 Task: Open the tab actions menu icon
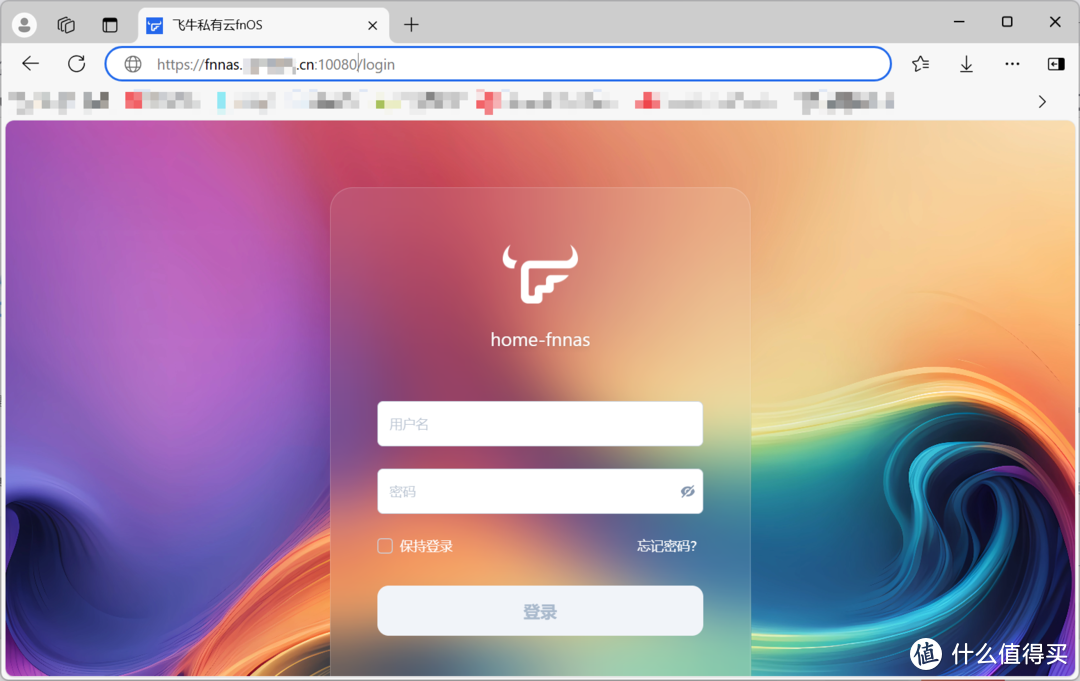pyautogui.click(x=110, y=25)
